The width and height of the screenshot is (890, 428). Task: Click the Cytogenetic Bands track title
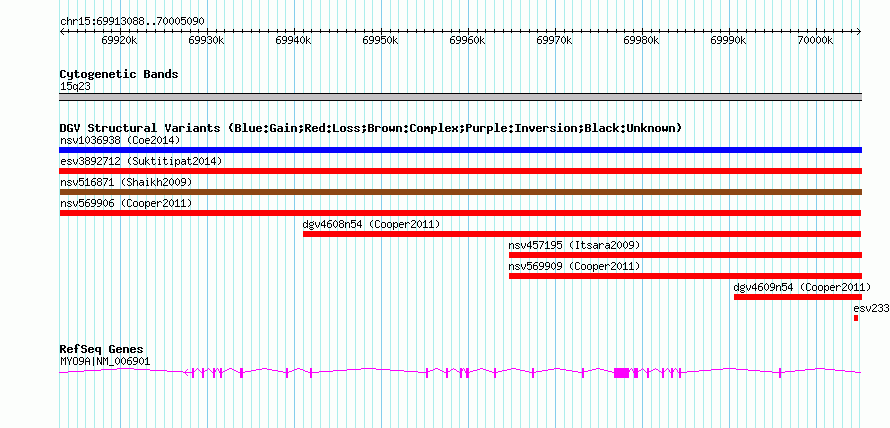[119, 74]
